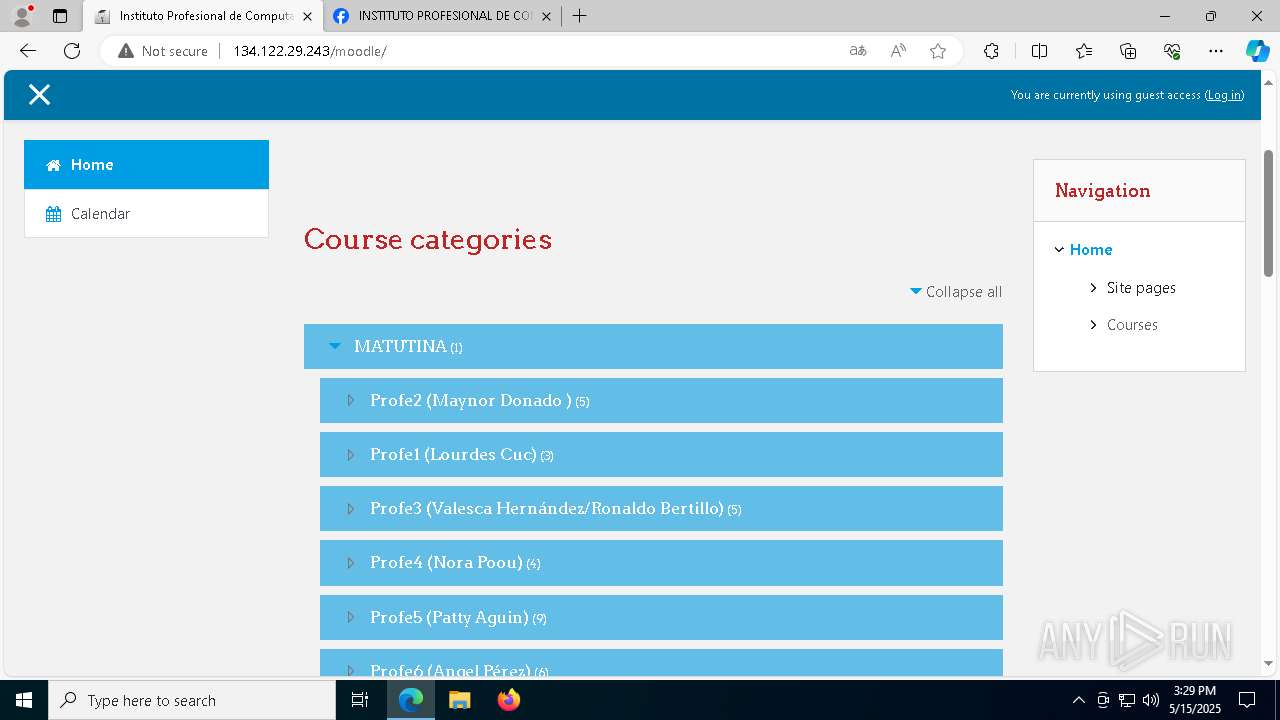Close the Instituto Profesional Moodle tab

pyautogui.click(x=307, y=16)
